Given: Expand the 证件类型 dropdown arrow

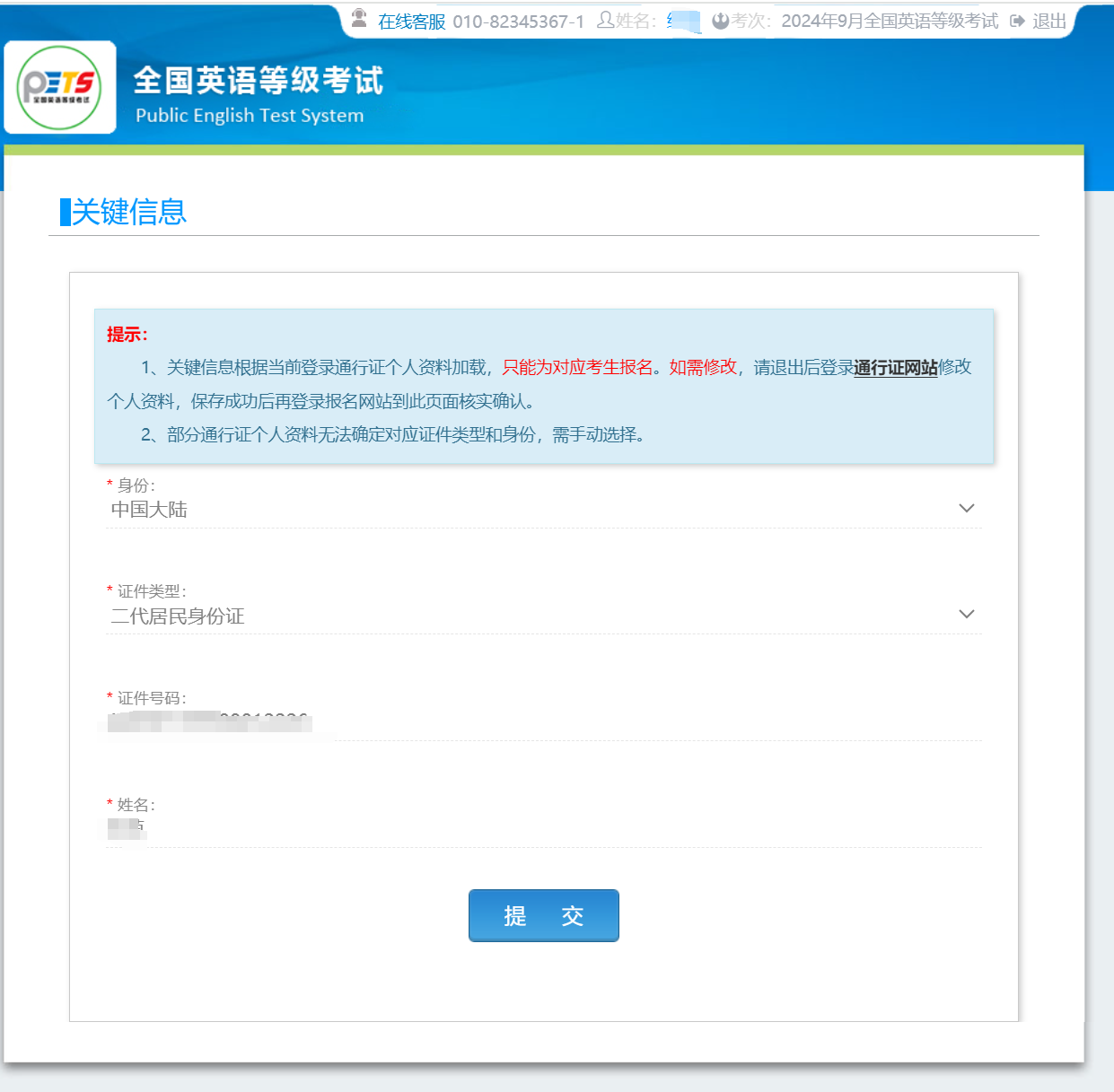Looking at the screenshot, I should [966, 615].
